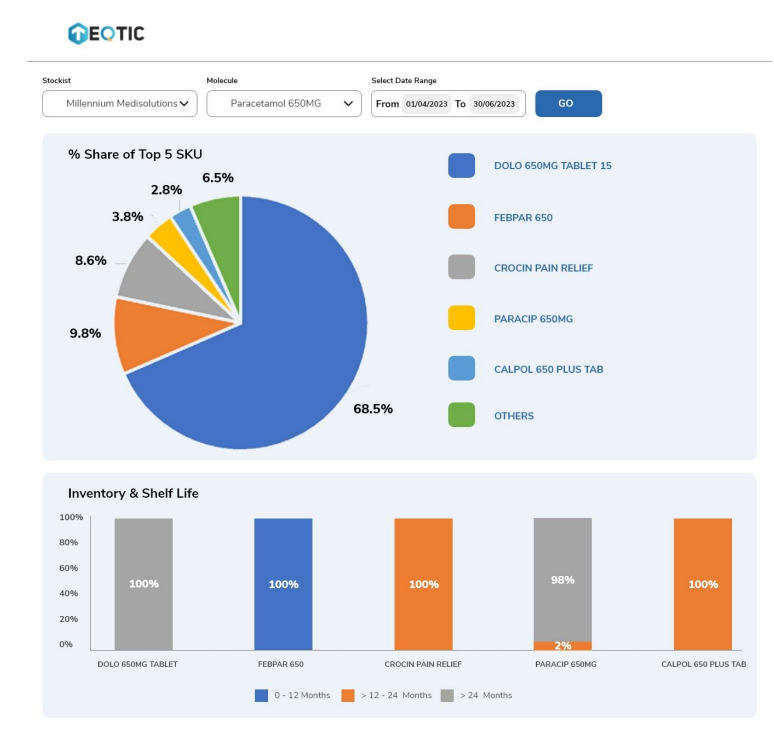Click the blue DOLO 650MG legend swatch
The width and height of the screenshot is (774, 733).
461,166
